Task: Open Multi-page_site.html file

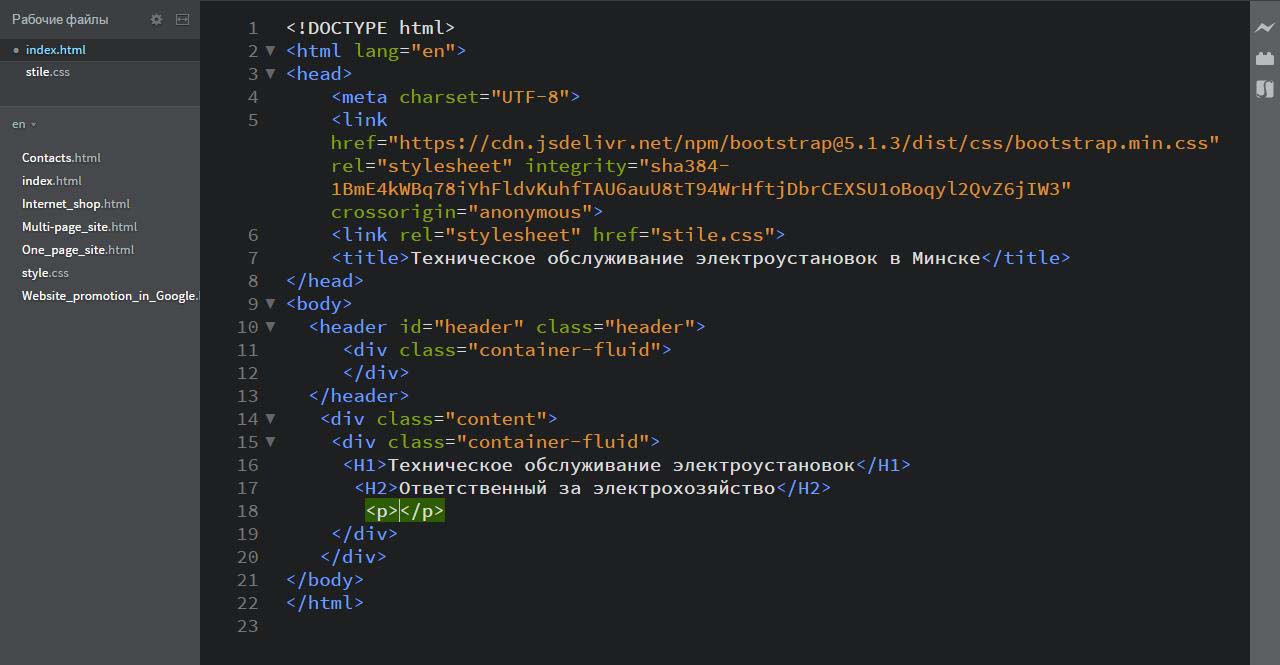Action: tap(79, 227)
